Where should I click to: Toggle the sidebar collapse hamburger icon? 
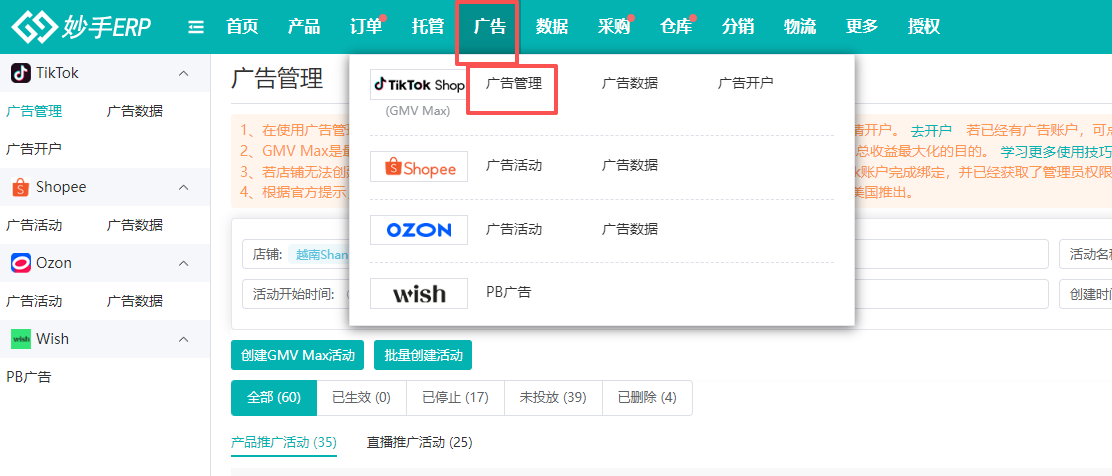(196, 27)
